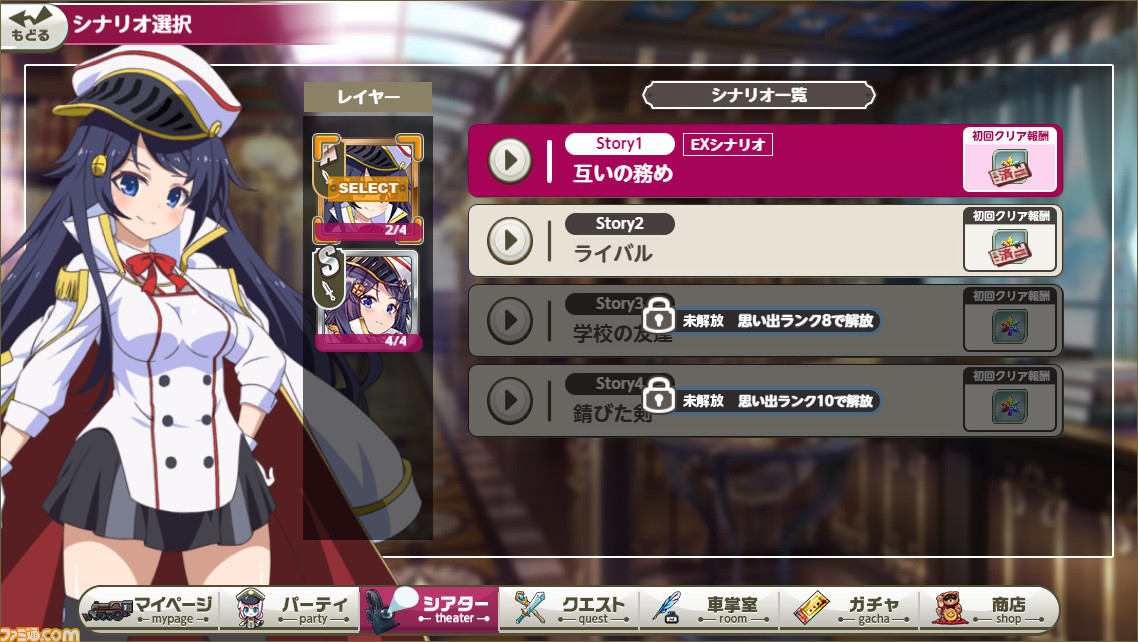Switch to the シアター theater tab
Viewport: 1138px width, 642px height.
click(430, 609)
